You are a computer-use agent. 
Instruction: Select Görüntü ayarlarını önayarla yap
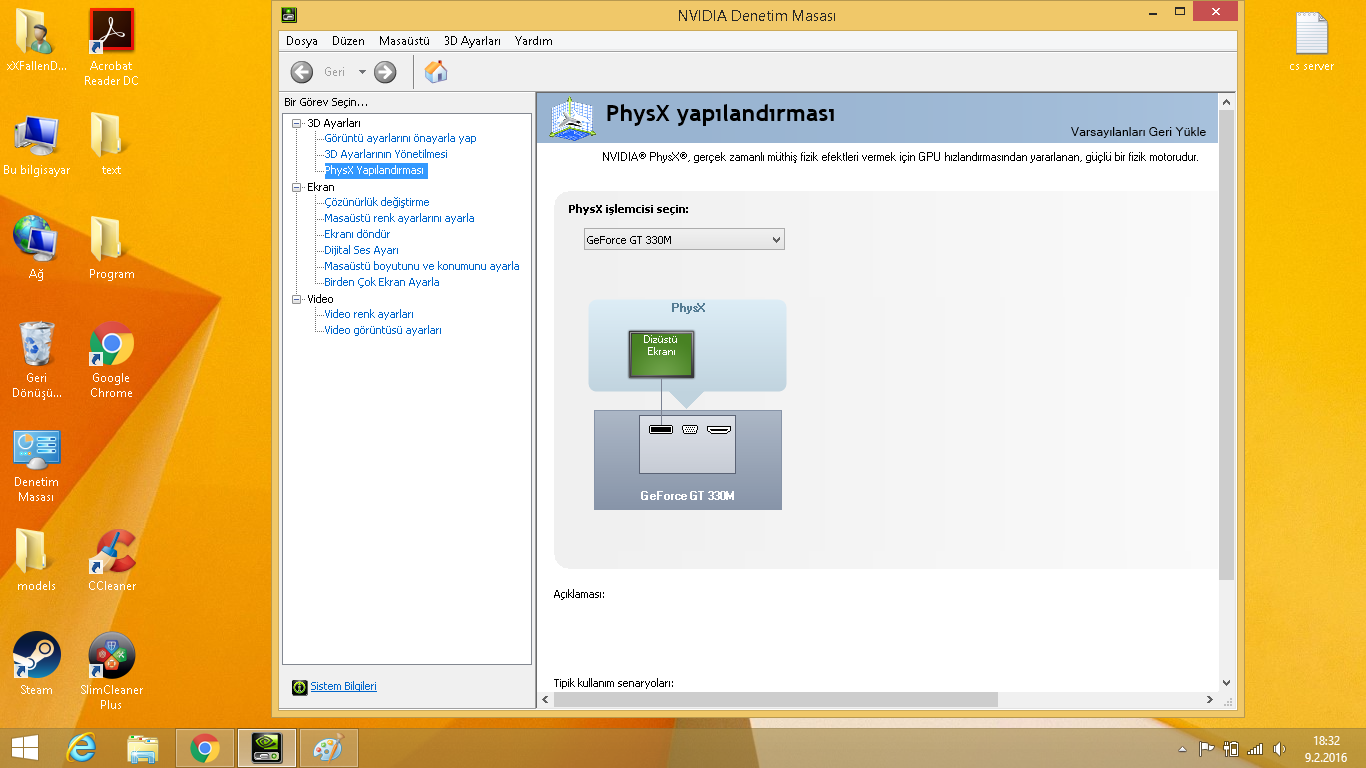point(400,138)
